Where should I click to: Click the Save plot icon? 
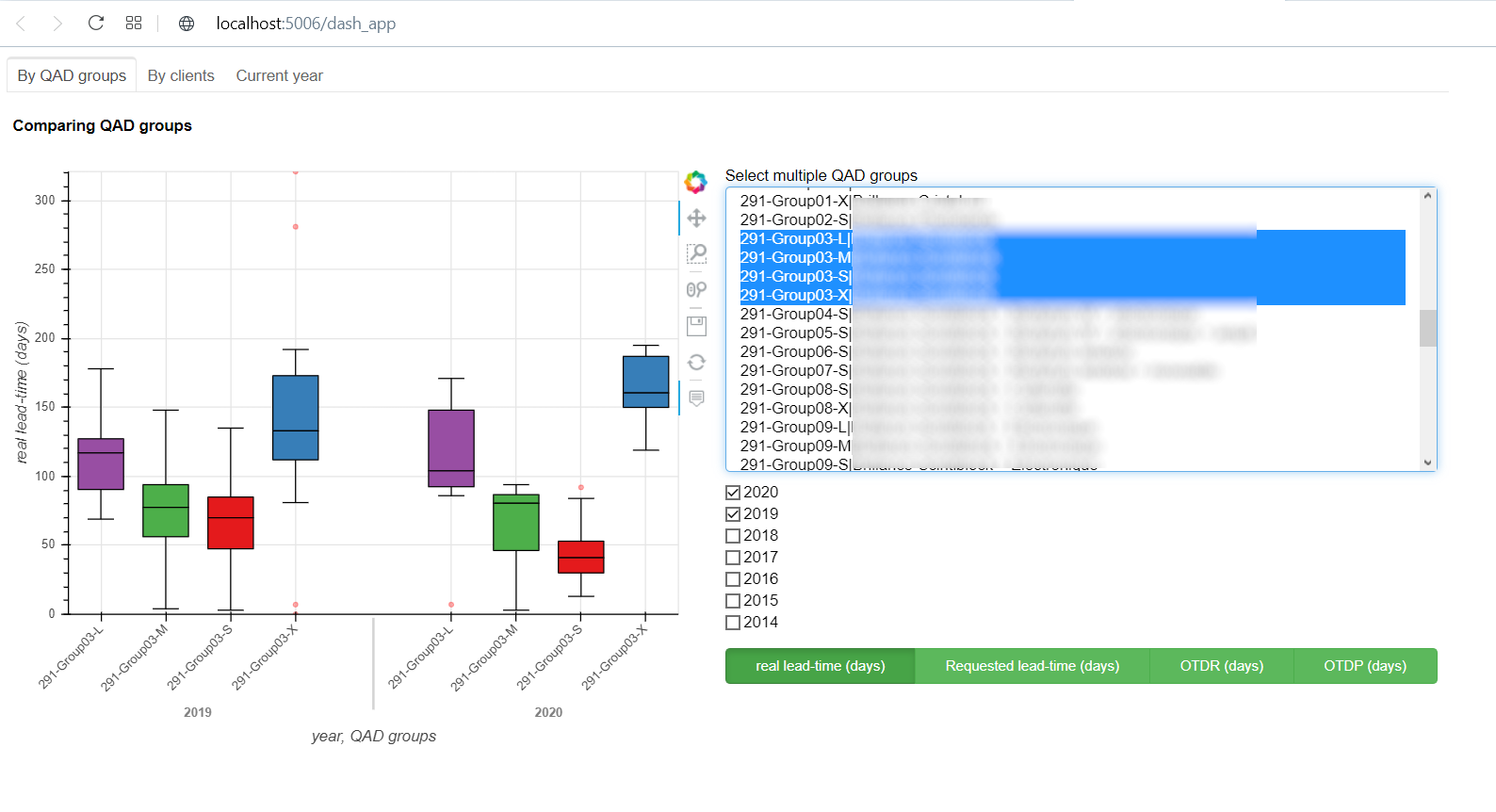[696, 326]
